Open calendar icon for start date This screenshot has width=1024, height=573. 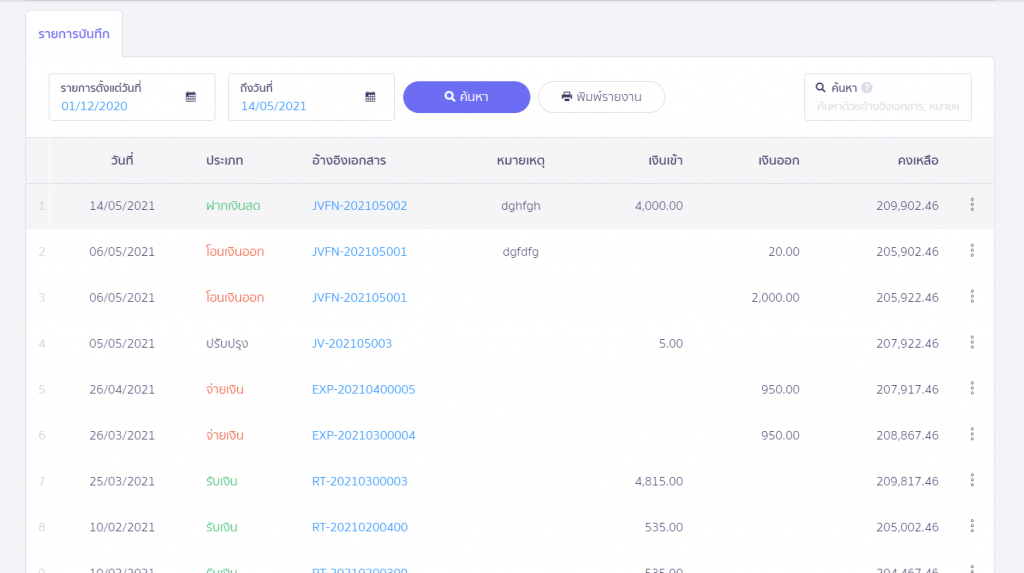(x=191, y=97)
